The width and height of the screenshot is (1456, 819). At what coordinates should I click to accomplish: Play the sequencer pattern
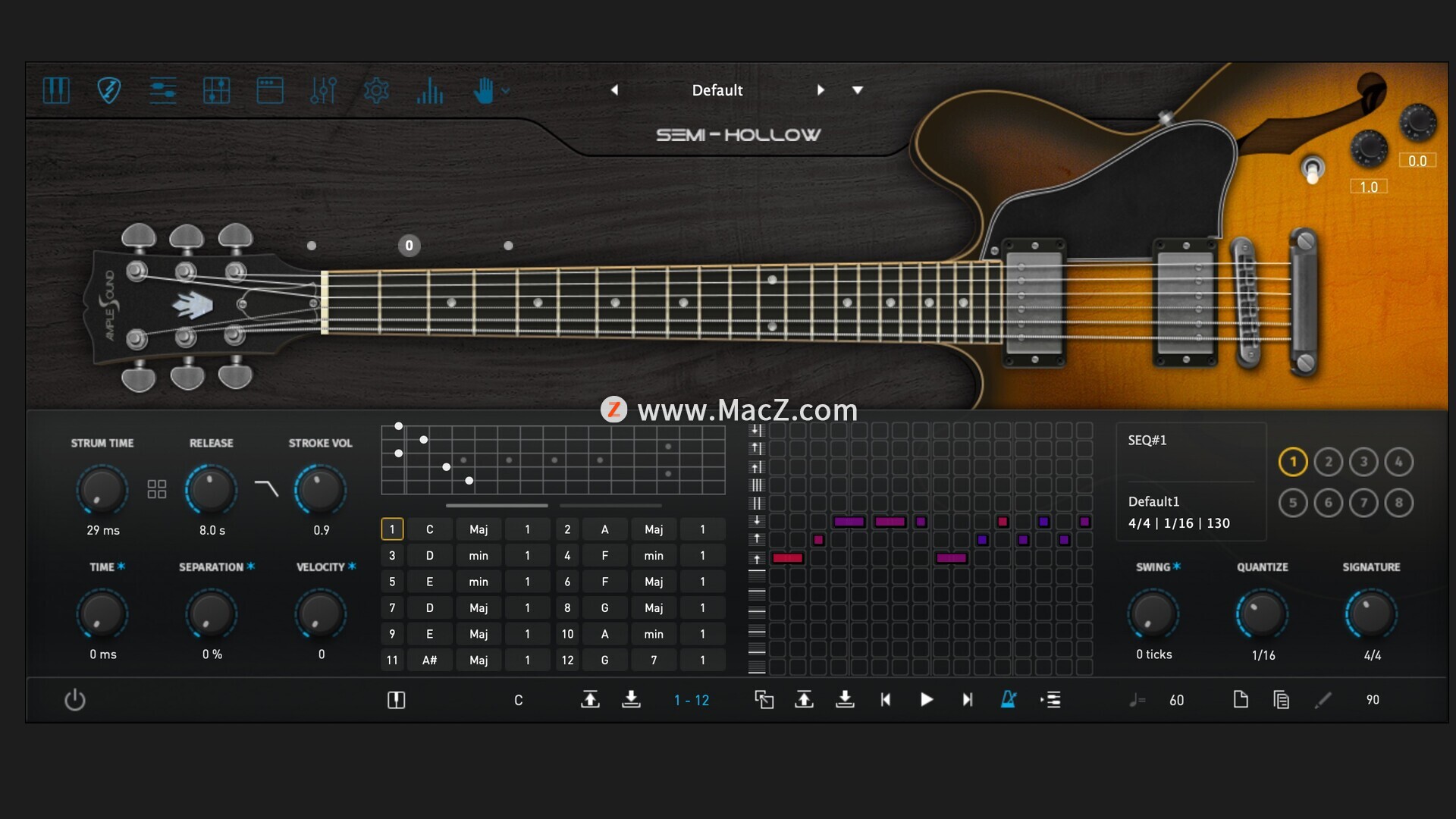927,699
